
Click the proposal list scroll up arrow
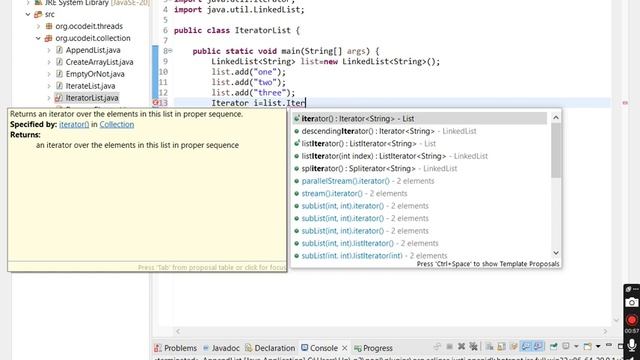pos(556,118)
